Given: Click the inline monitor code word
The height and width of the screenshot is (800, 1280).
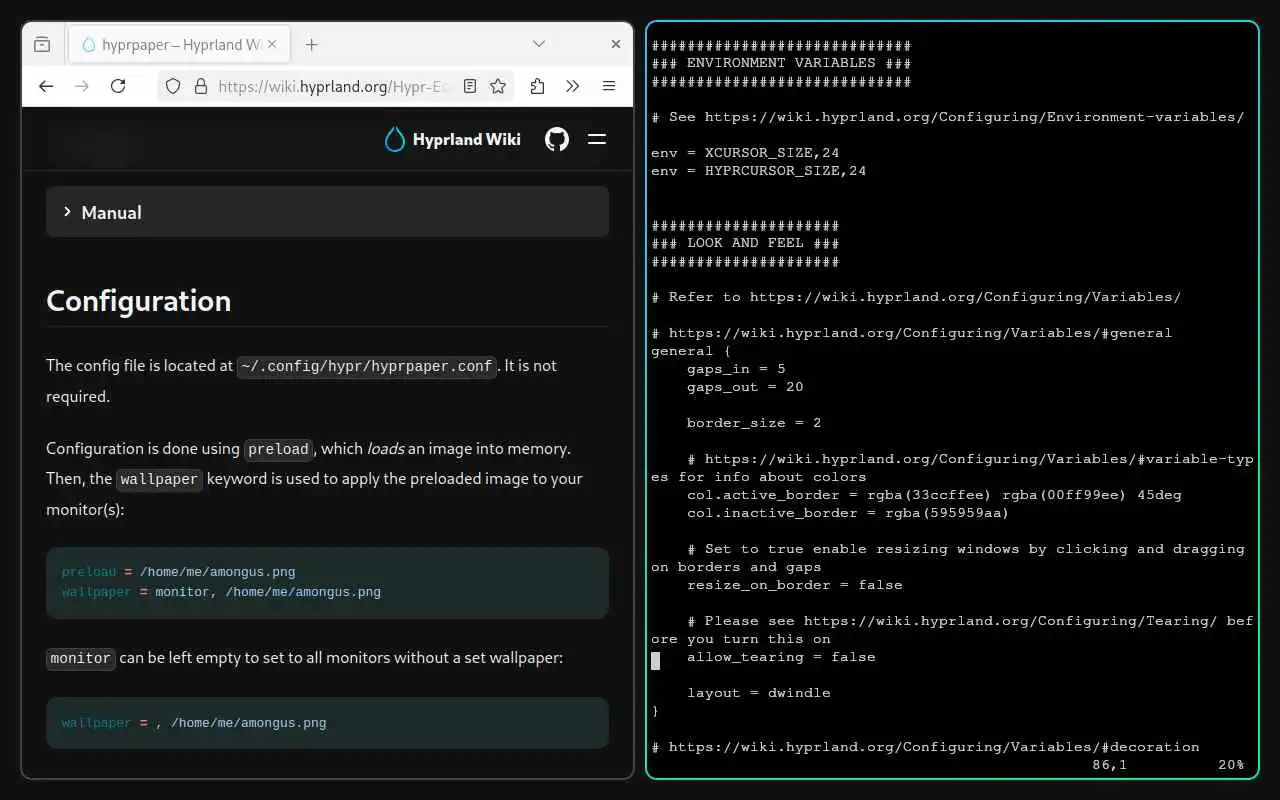Looking at the screenshot, I should coord(81,659).
